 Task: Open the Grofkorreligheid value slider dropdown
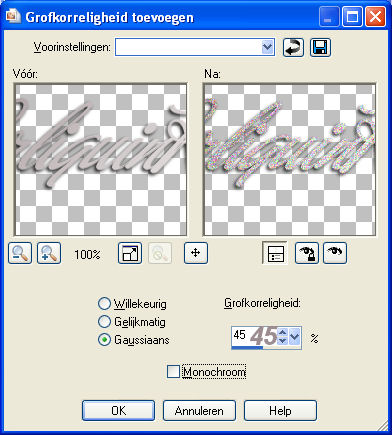coord(294,336)
